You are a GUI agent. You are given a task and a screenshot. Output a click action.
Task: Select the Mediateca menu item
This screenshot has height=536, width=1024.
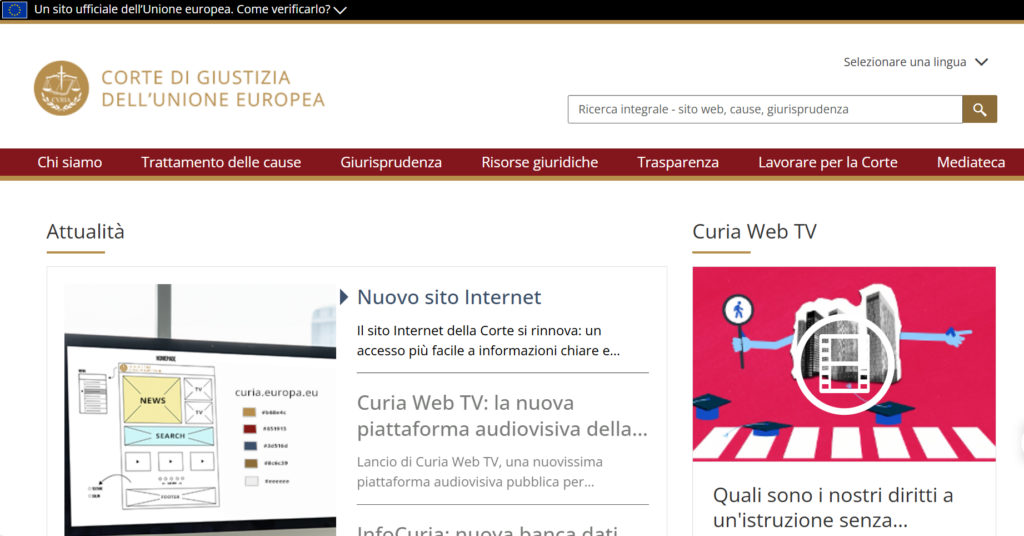pyautogui.click(x=971, y=162)
